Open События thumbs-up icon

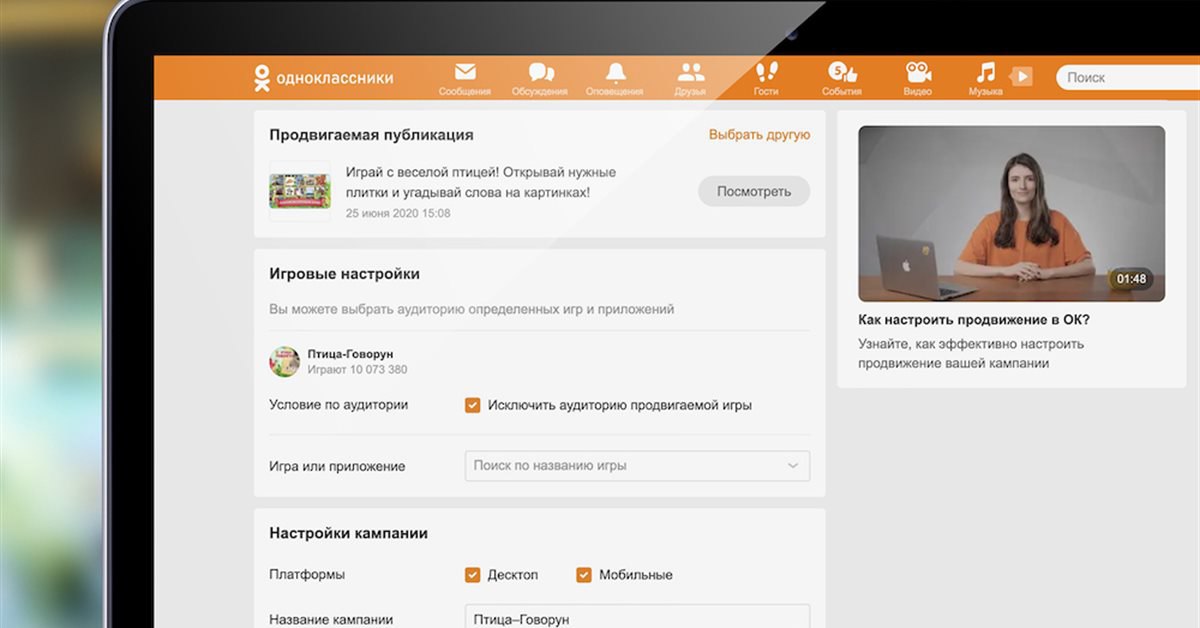coord(842,72)
